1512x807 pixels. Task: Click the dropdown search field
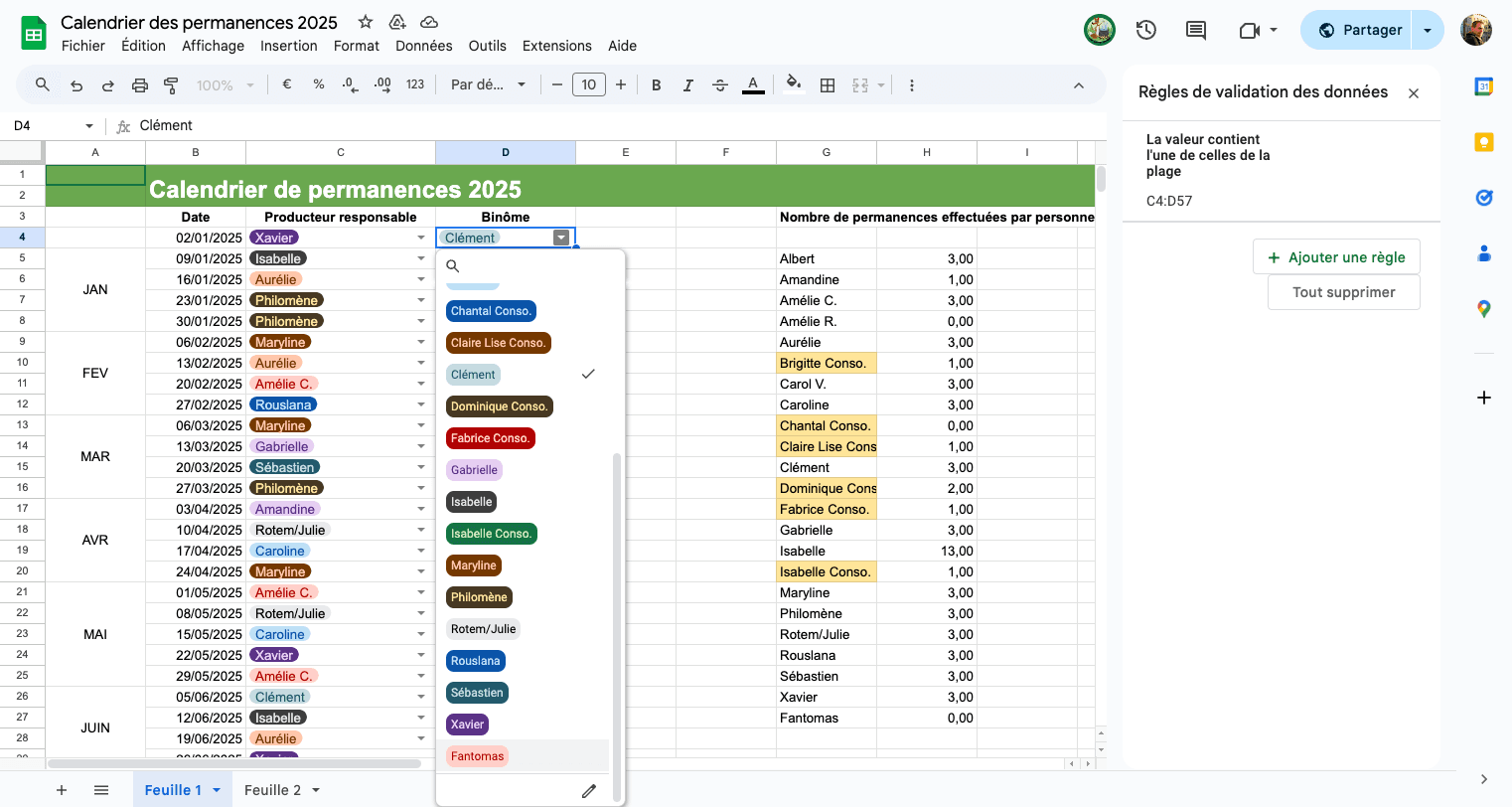coord(530,265)
